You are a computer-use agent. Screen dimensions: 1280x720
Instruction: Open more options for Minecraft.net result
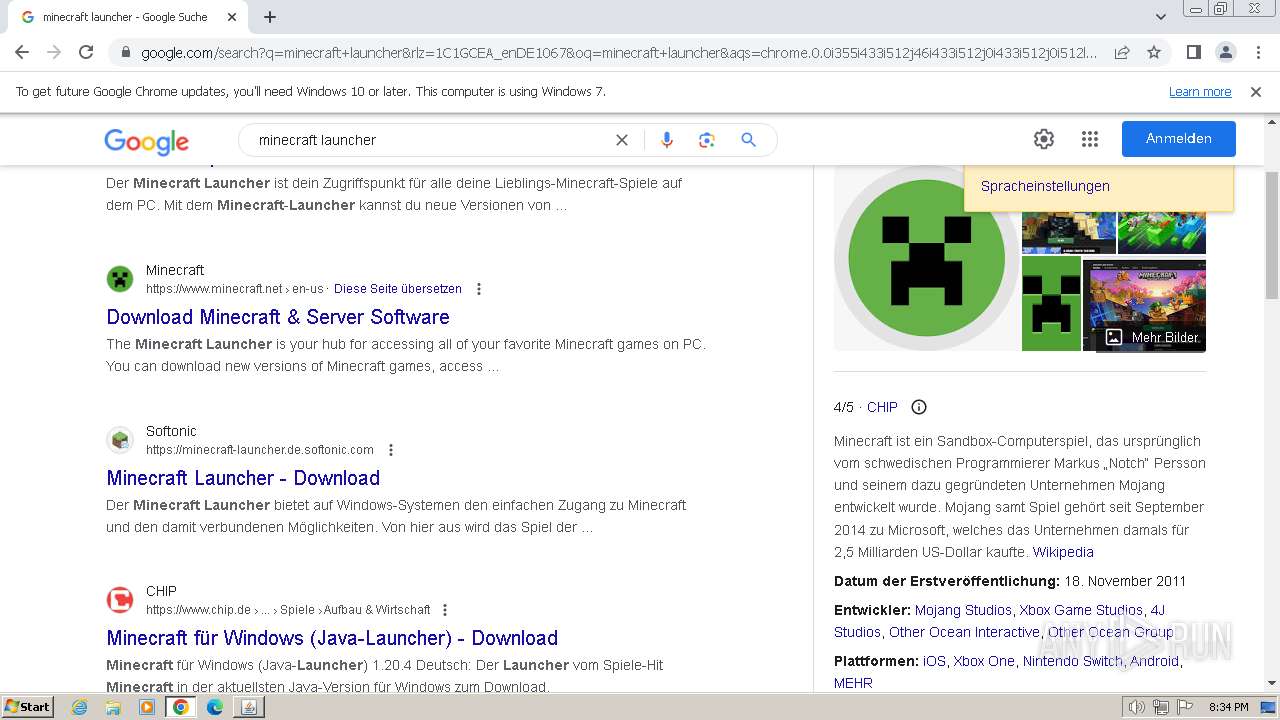coord(479,289)
